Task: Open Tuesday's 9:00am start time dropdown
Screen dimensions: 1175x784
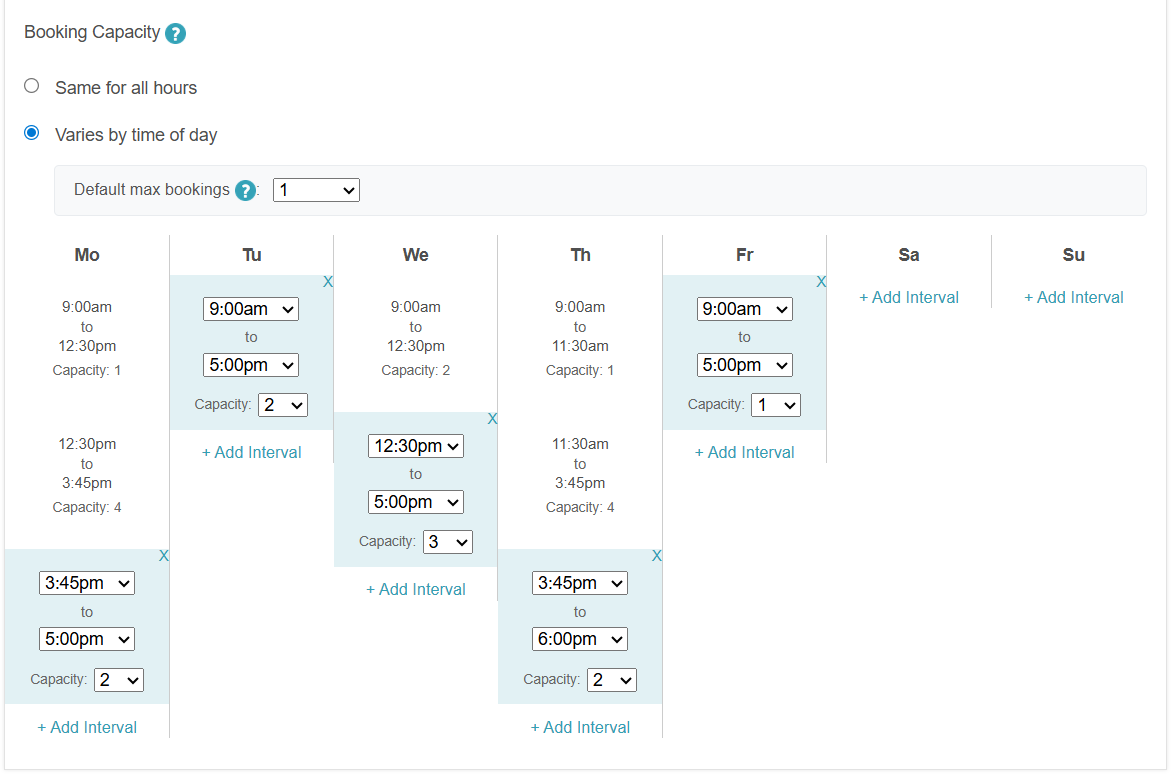Action: pos(251,309)
